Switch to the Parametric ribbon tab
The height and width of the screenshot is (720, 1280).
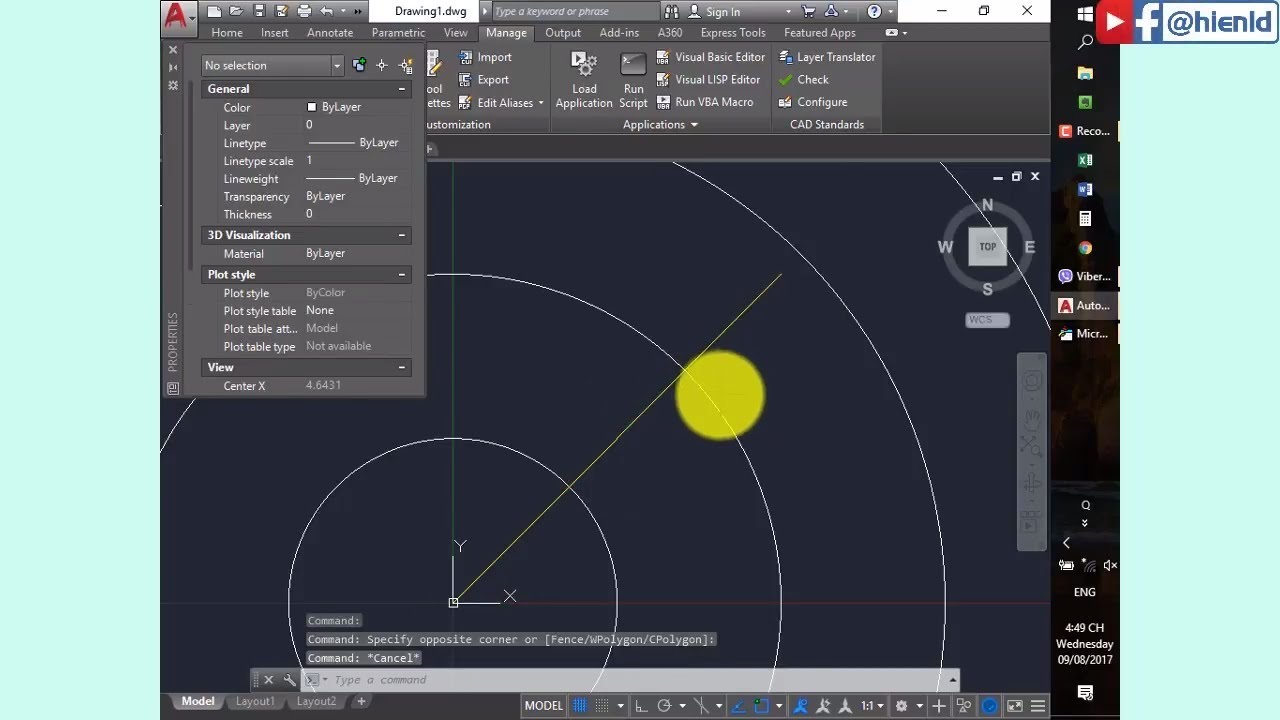coord(398,32)
